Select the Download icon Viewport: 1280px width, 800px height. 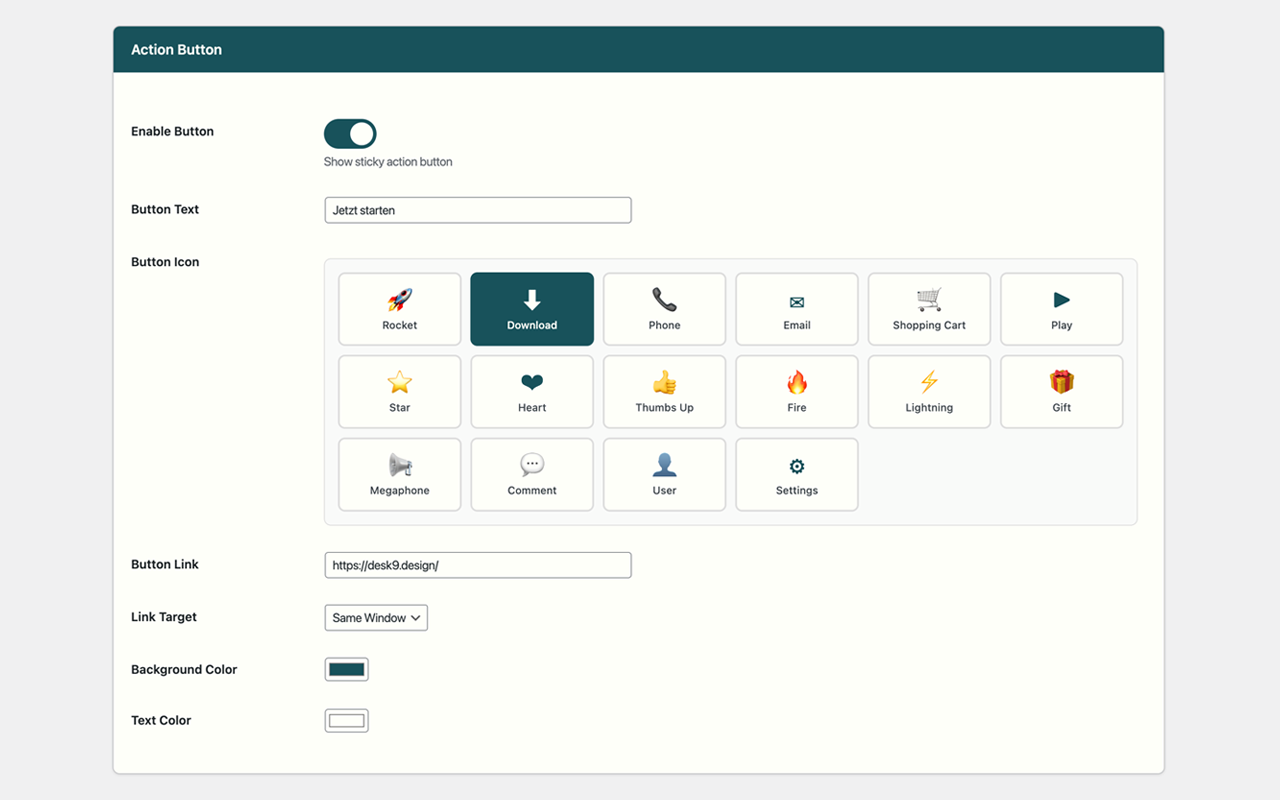tap(531, 308)
